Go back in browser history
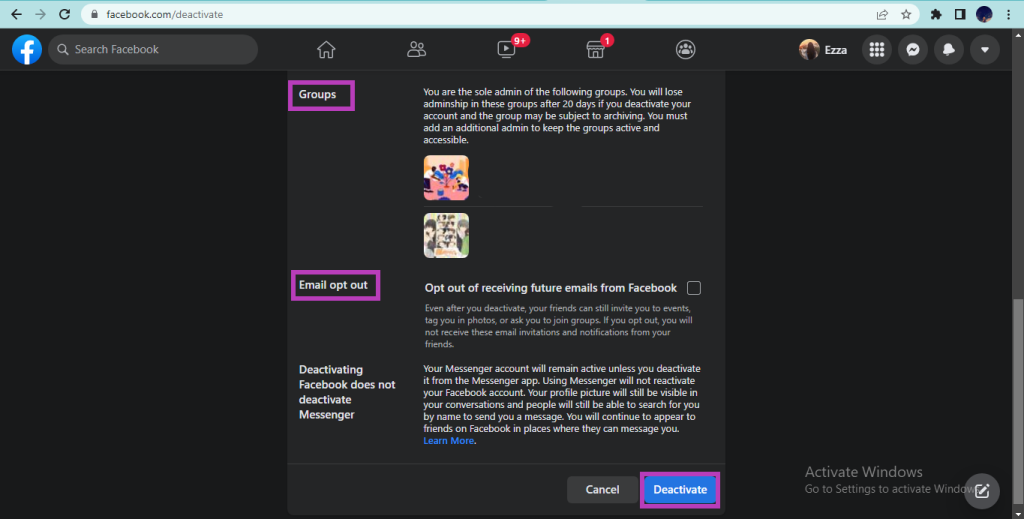This screenshot has width=1024, height=519. (x=16, y=14)
